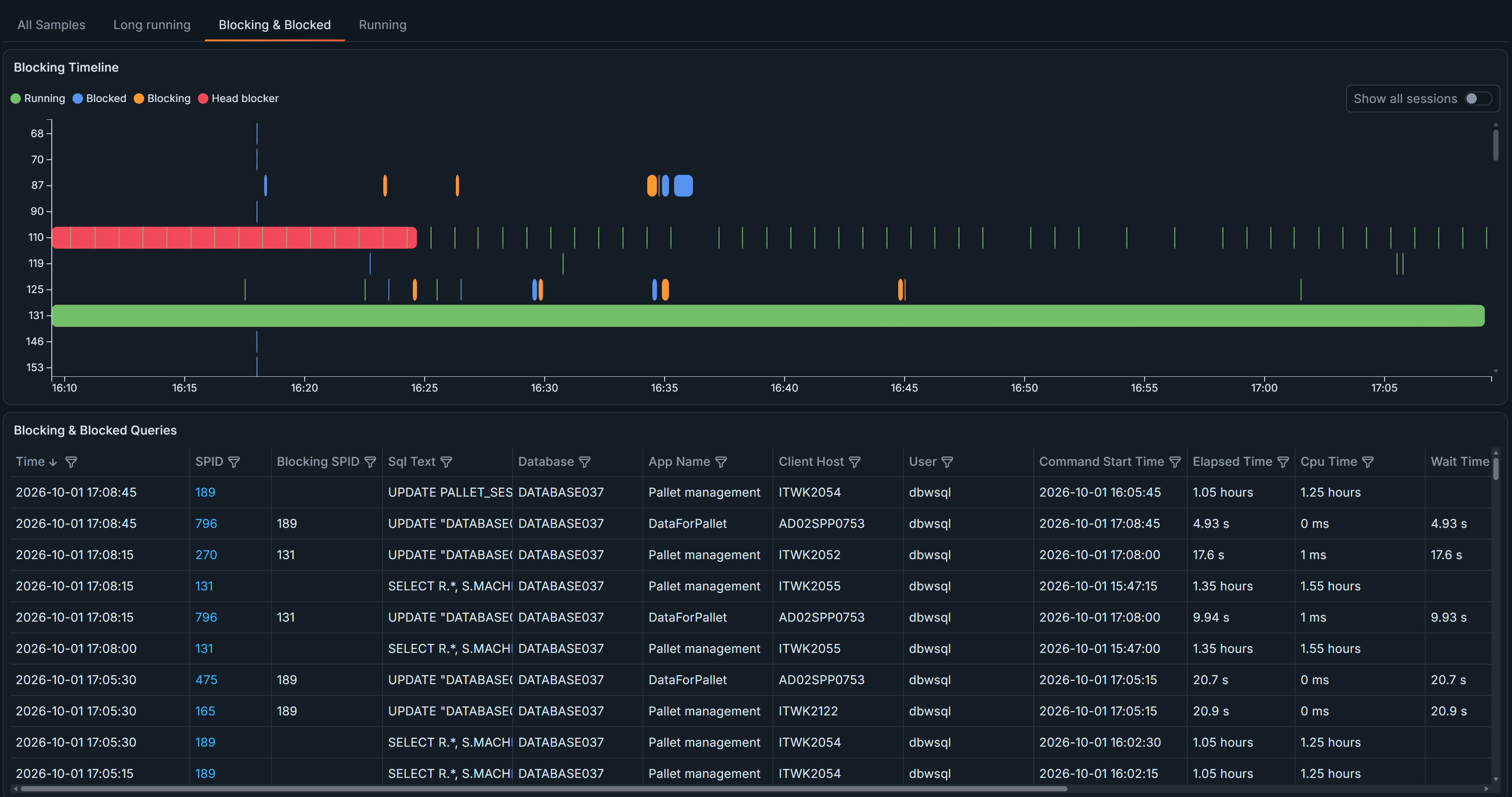The width and height of the screenshot is (1512, 797).
Task: Open the Client Host column filter
Action: point(855,462)
